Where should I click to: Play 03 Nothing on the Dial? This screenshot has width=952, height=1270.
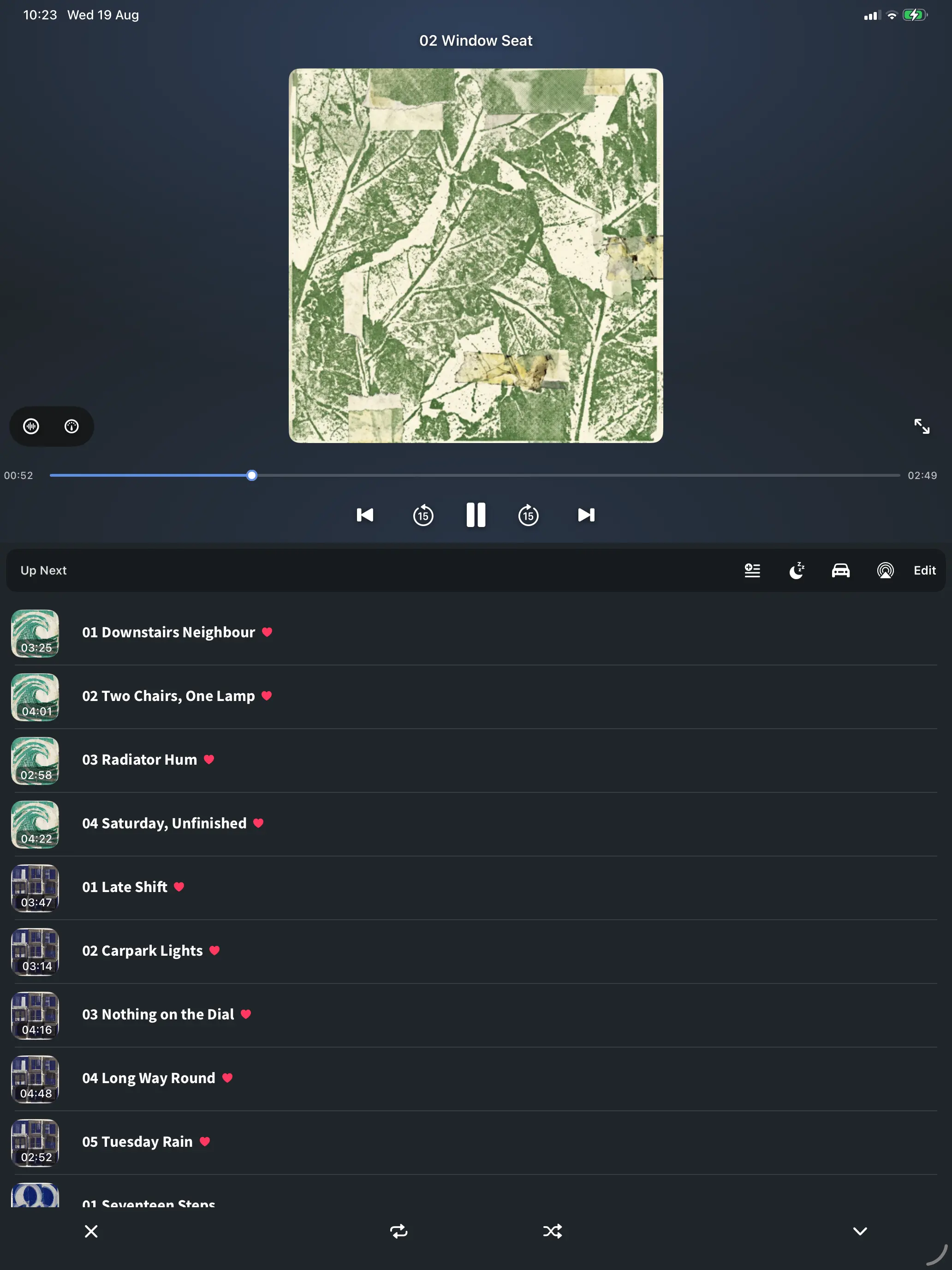point(476,1016)
